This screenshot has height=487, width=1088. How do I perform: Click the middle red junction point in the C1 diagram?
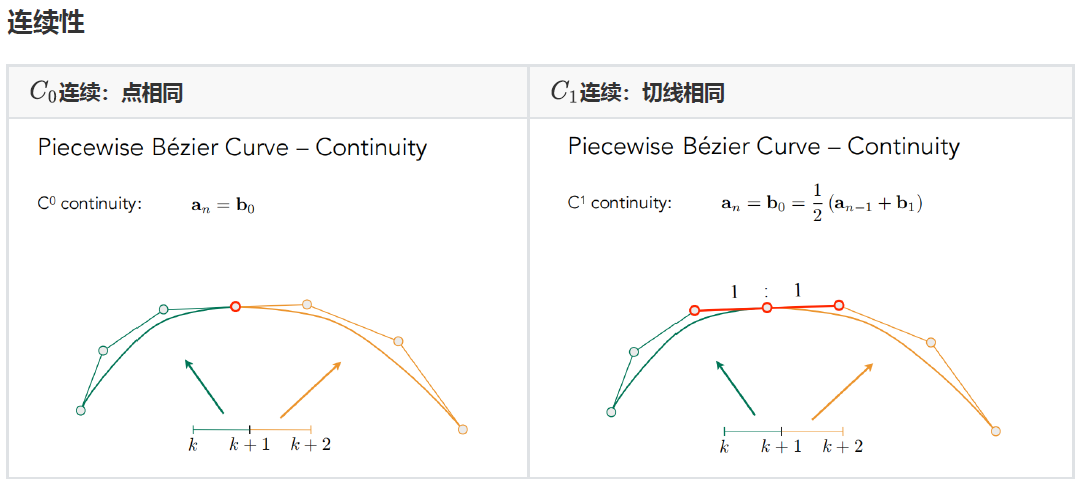pyautogui.click(x=767, y=308)
